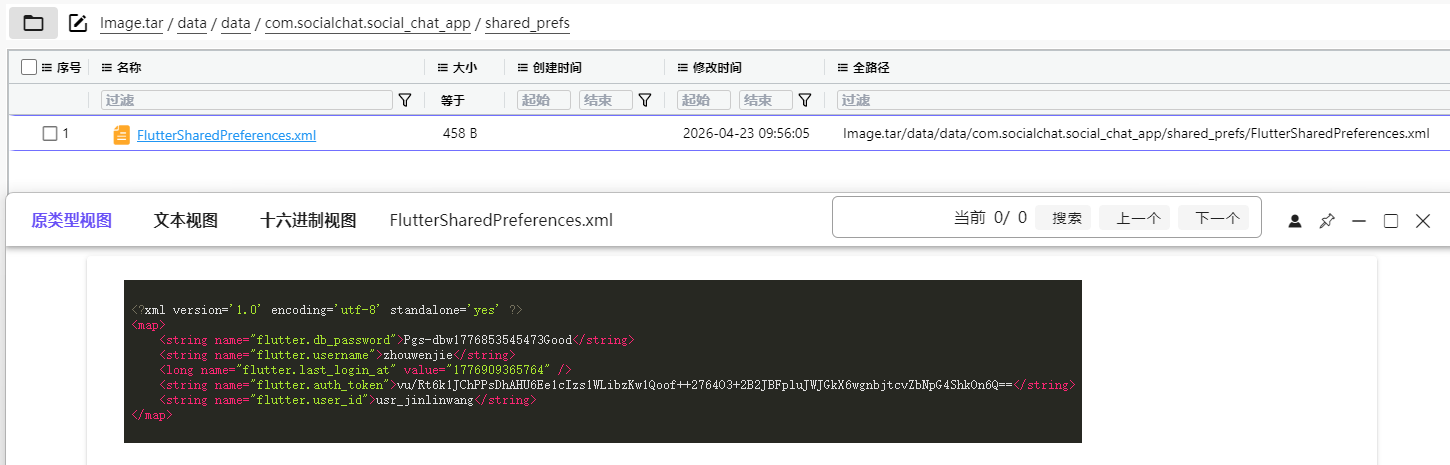
Task: Click the name filter input field
Action: pos(247,100)
